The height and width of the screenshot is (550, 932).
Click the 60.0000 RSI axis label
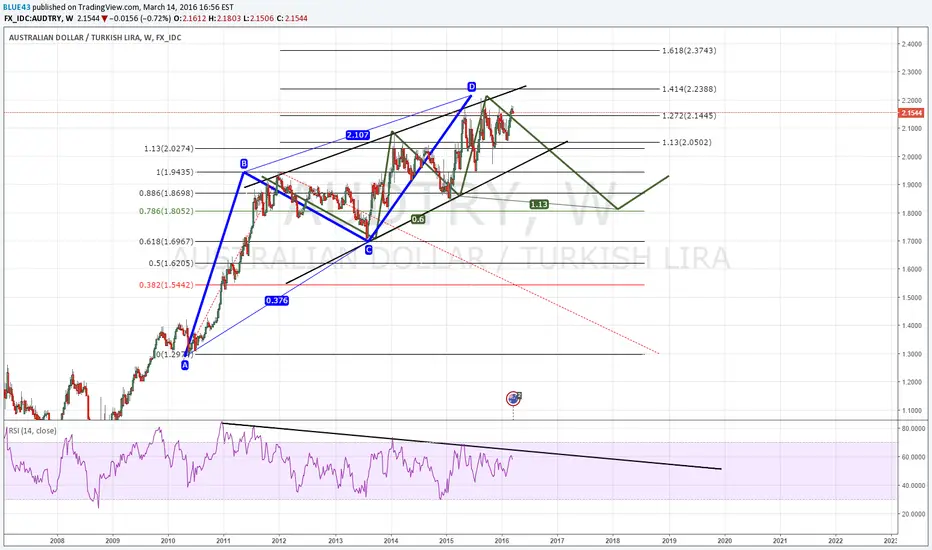912,457
